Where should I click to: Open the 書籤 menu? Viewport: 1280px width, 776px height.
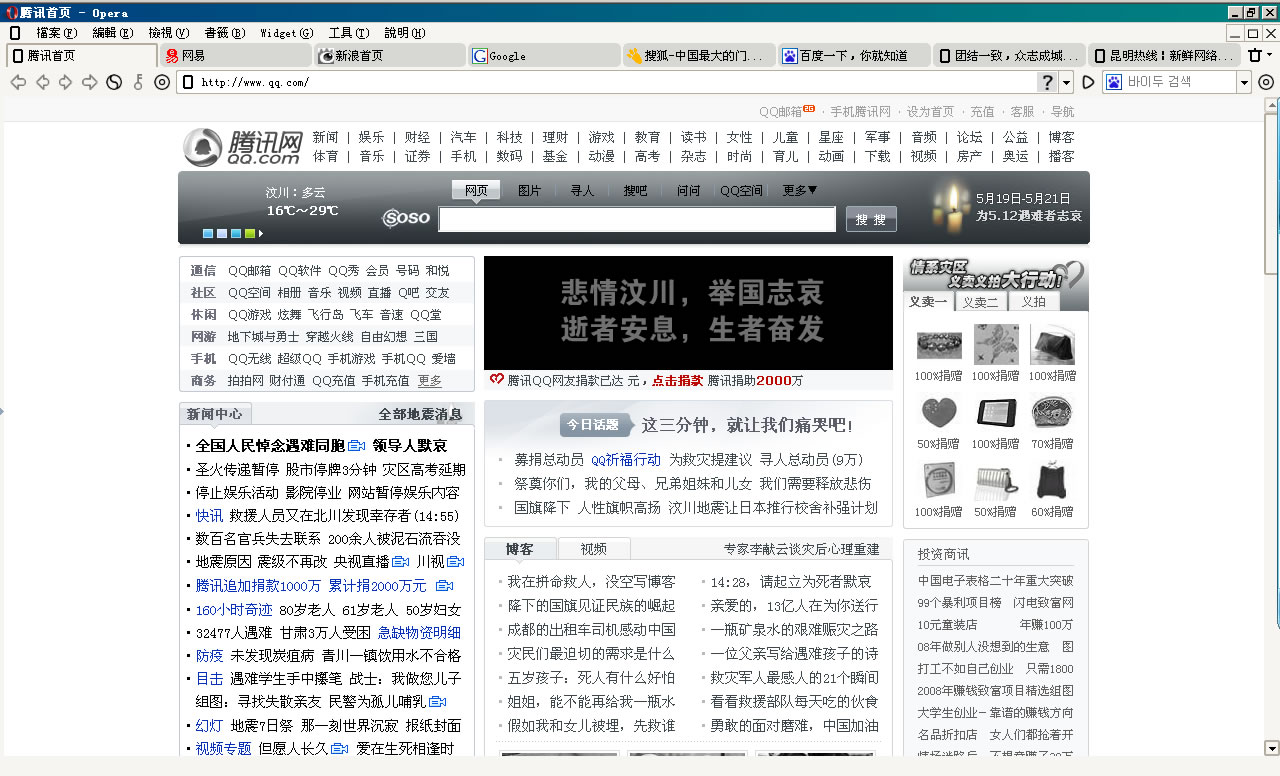[224, 33]
